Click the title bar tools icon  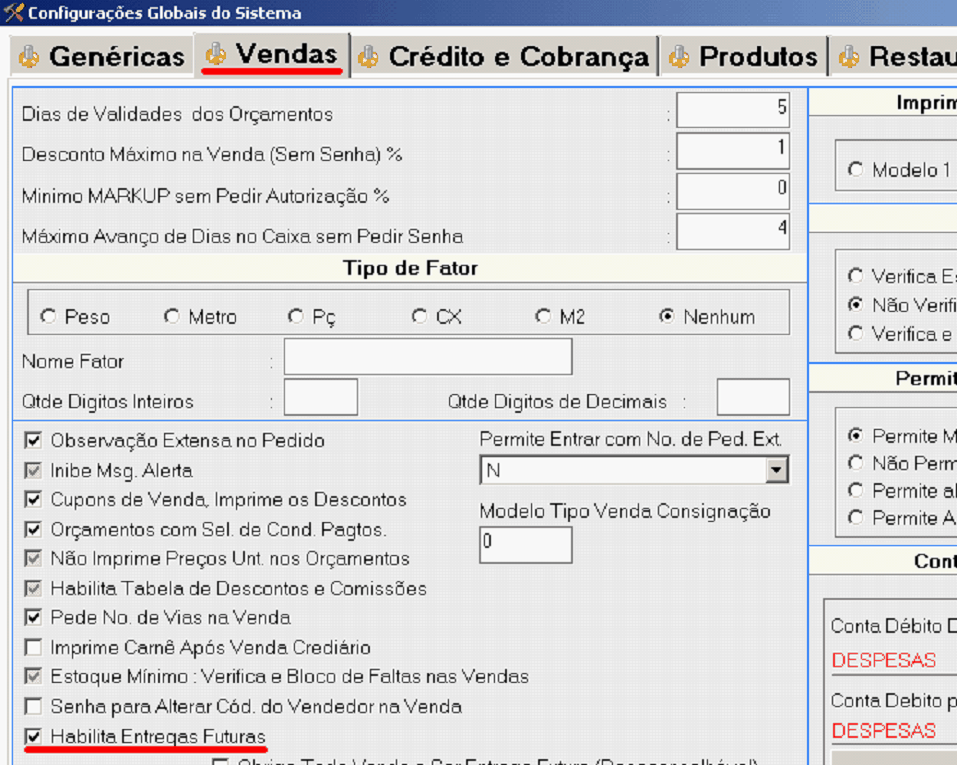pos(12,13)
